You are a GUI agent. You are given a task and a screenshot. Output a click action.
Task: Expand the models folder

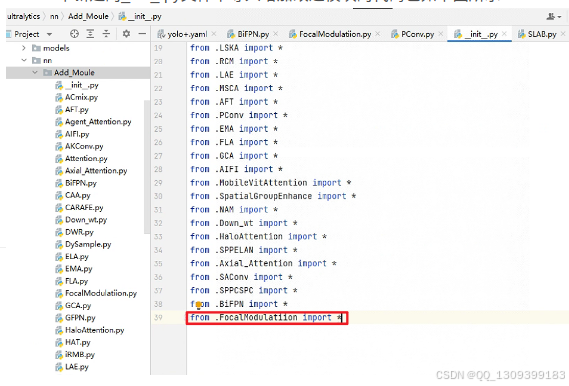pos(24,48)
